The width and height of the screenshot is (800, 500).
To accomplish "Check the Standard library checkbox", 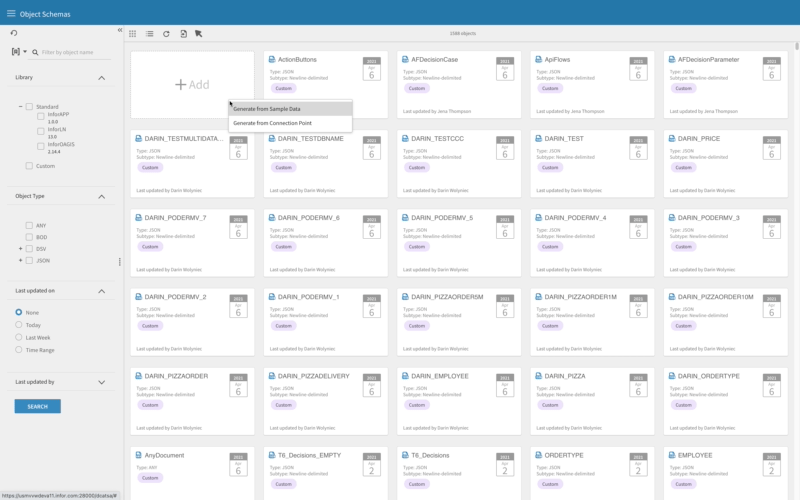I will (29, 106).
